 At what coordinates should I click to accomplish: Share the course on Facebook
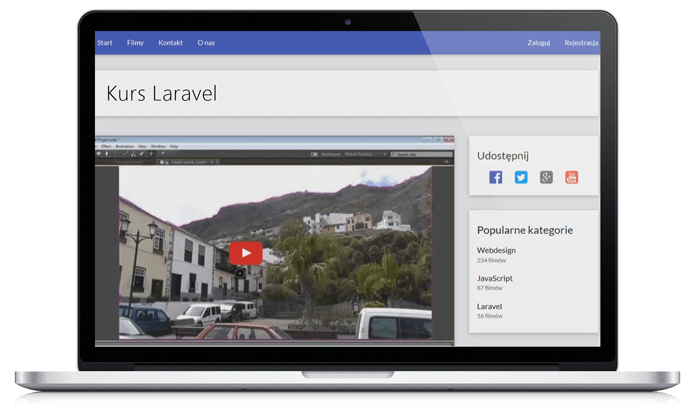pyautogui.click(x=495, y=177)
